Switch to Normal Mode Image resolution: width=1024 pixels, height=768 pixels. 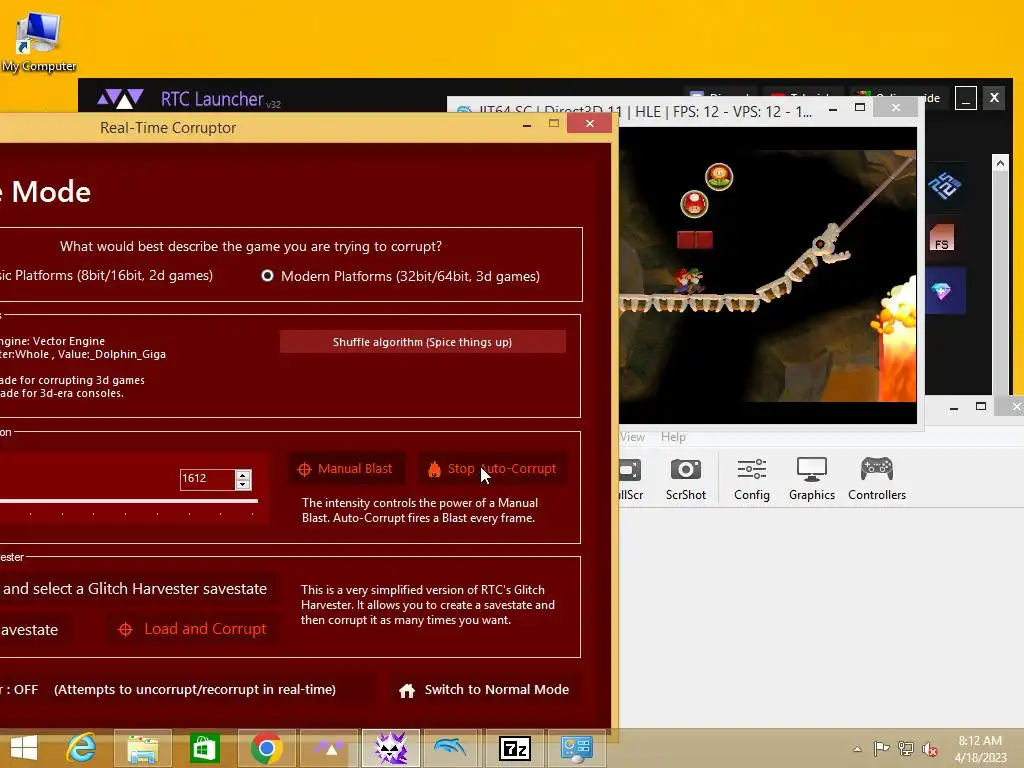click(485, 690)
